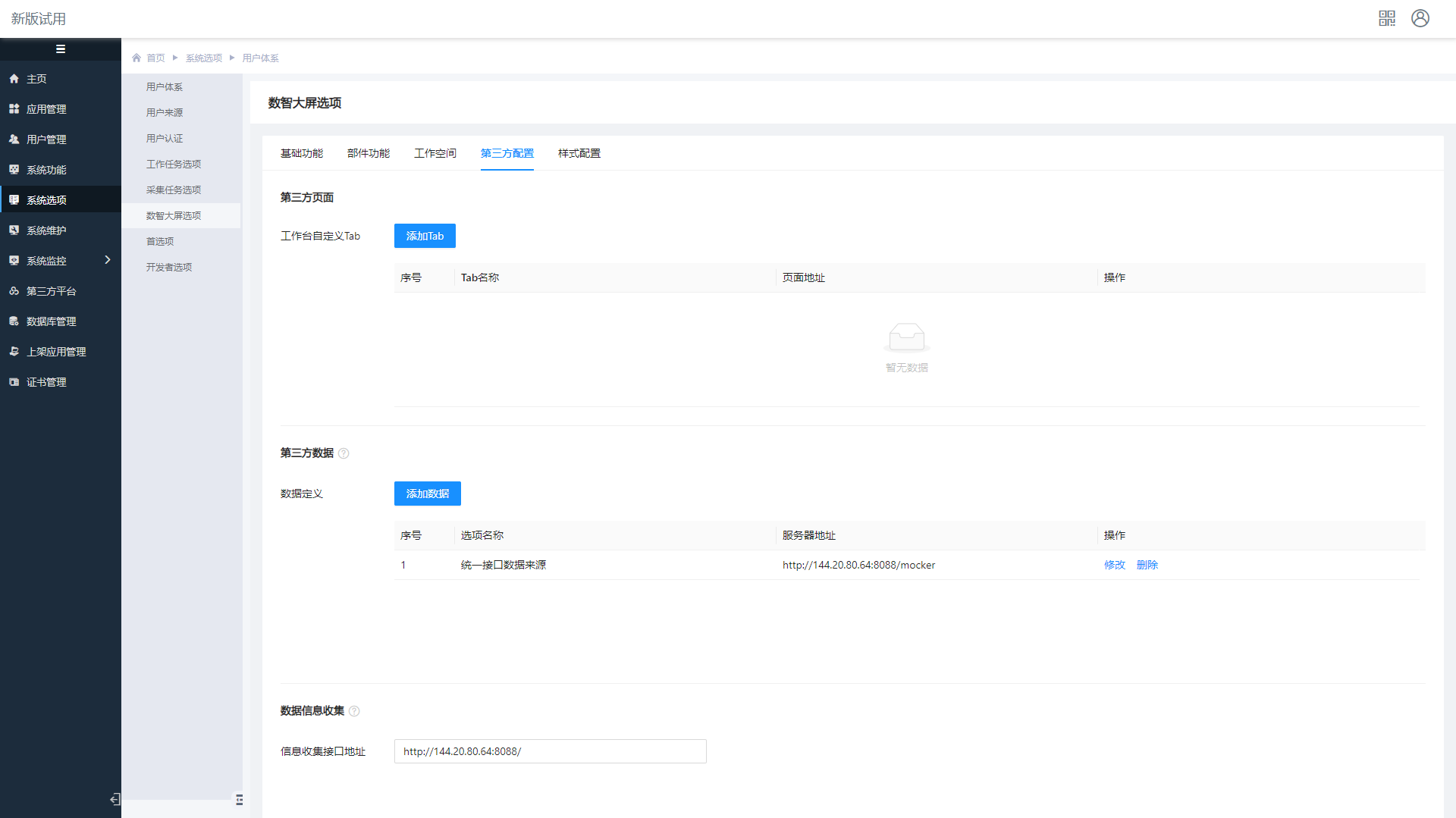
Task: Collapse the secondary menu panel icon
Action: (239, 800)
